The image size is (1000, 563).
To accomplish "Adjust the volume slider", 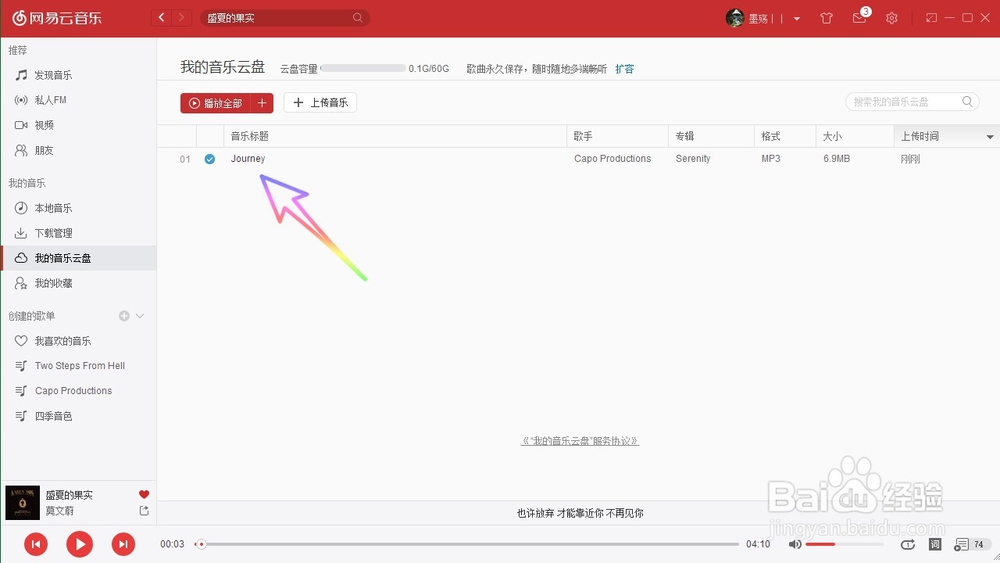I will tap(844, 545).
